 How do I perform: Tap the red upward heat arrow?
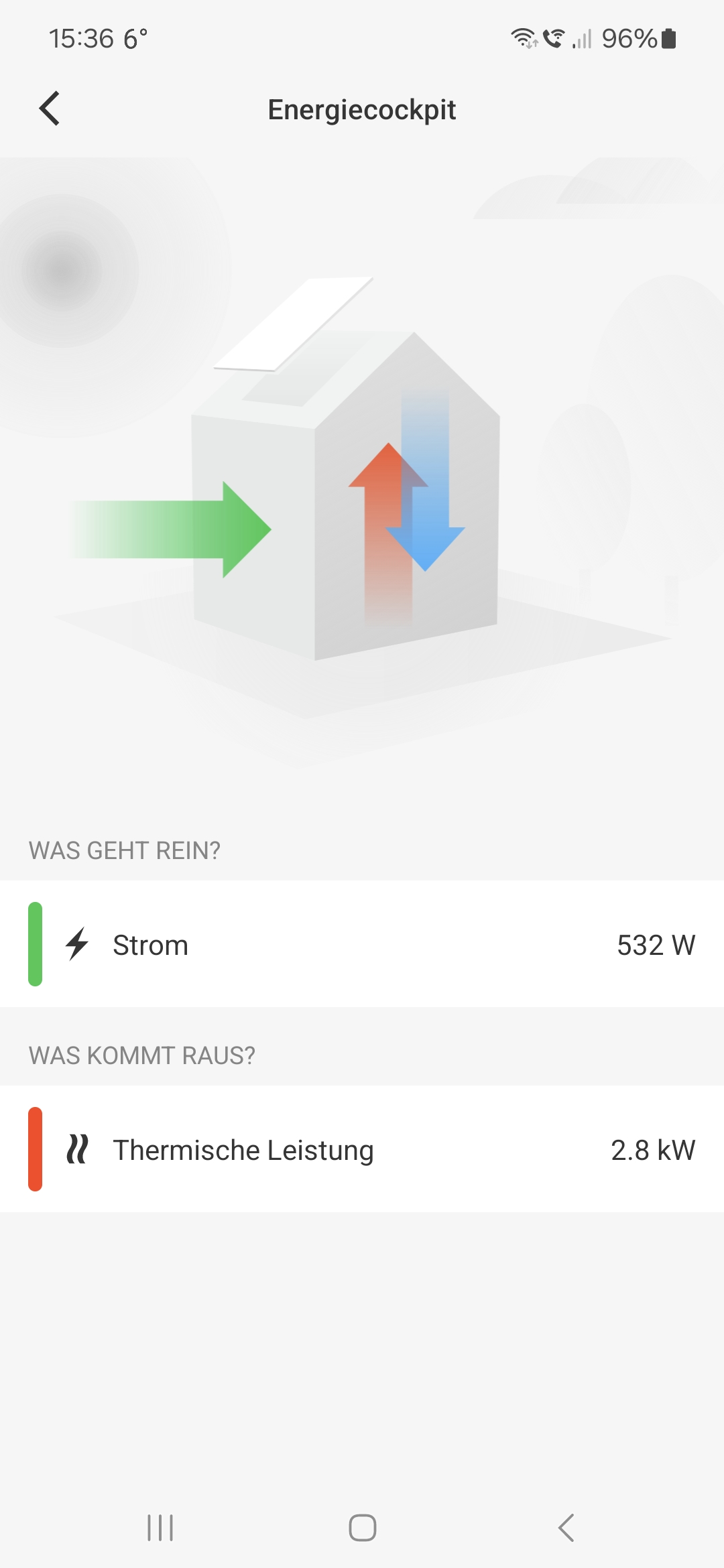(387, 533)
